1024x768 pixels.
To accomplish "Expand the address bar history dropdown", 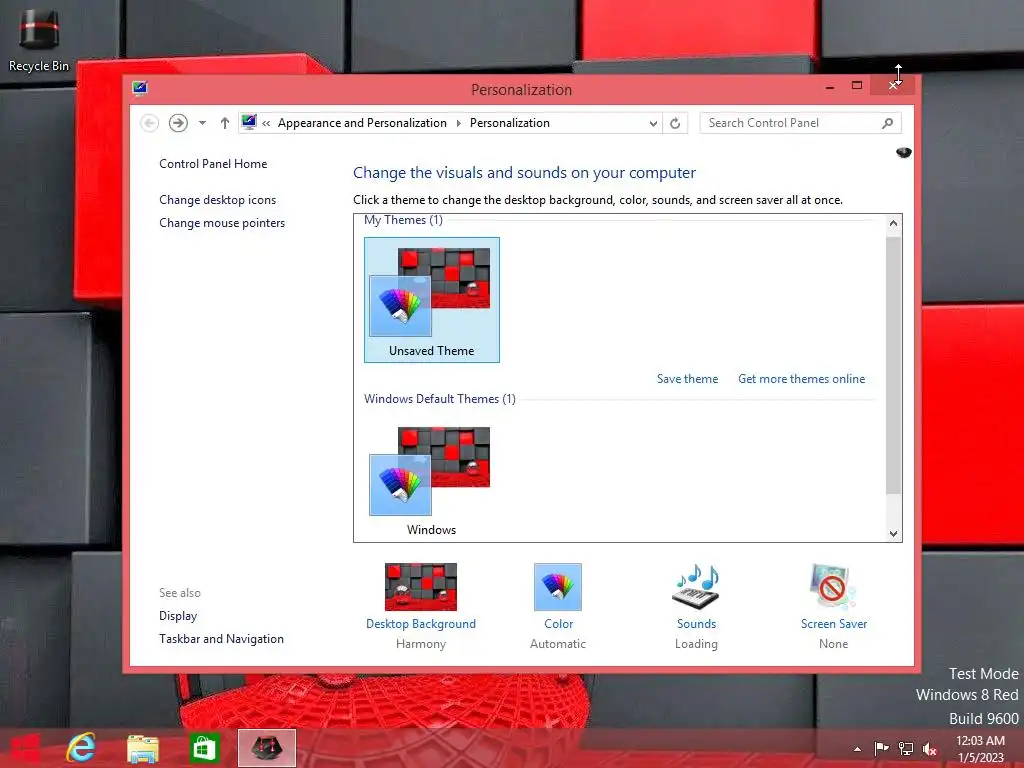I will tap(653, 123).
